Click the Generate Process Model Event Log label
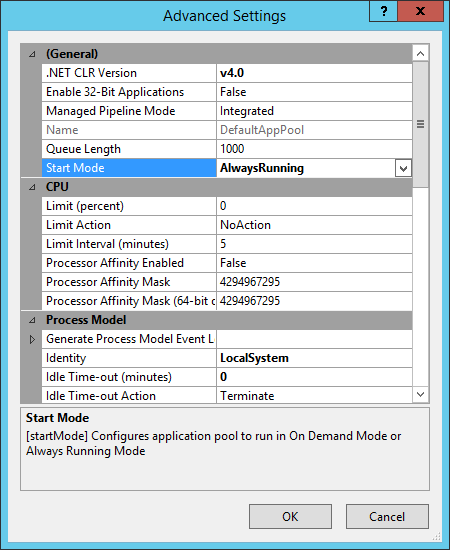The image size is (450, 550). click(129, 339)
